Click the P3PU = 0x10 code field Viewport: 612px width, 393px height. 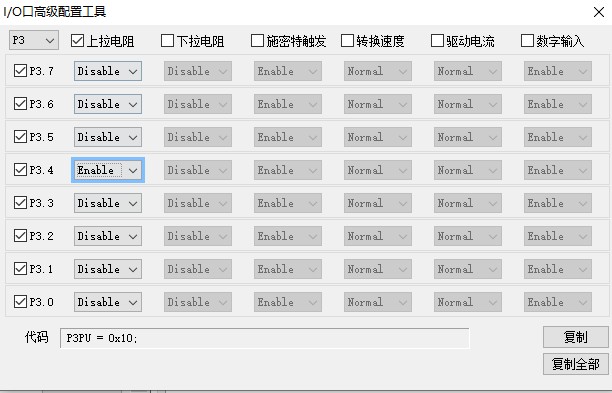click(265, 338)
